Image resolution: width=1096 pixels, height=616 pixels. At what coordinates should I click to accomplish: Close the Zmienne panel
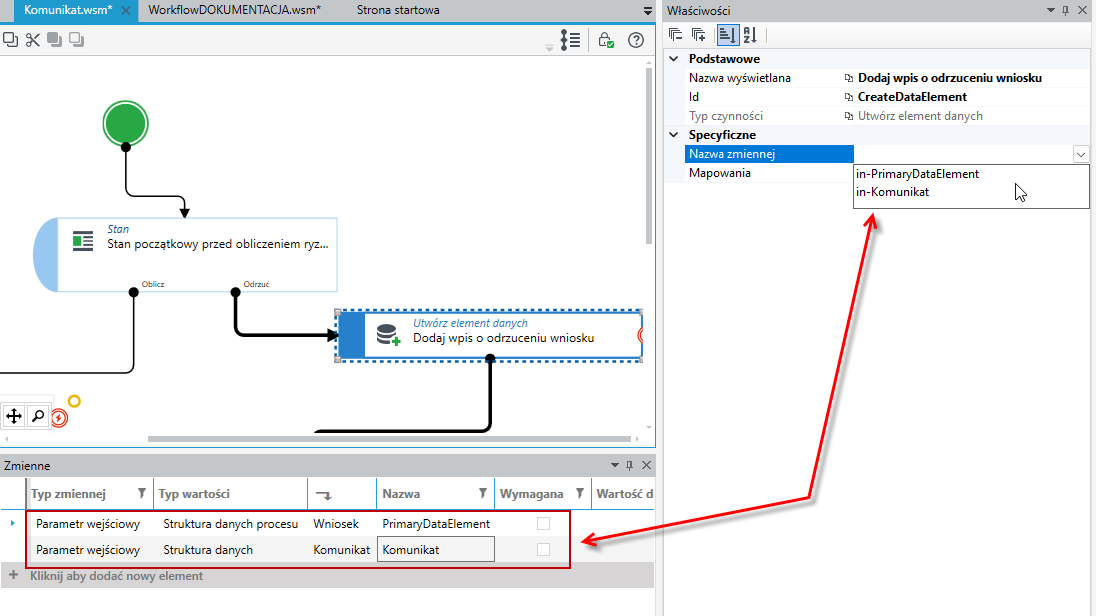click(647, 465)
